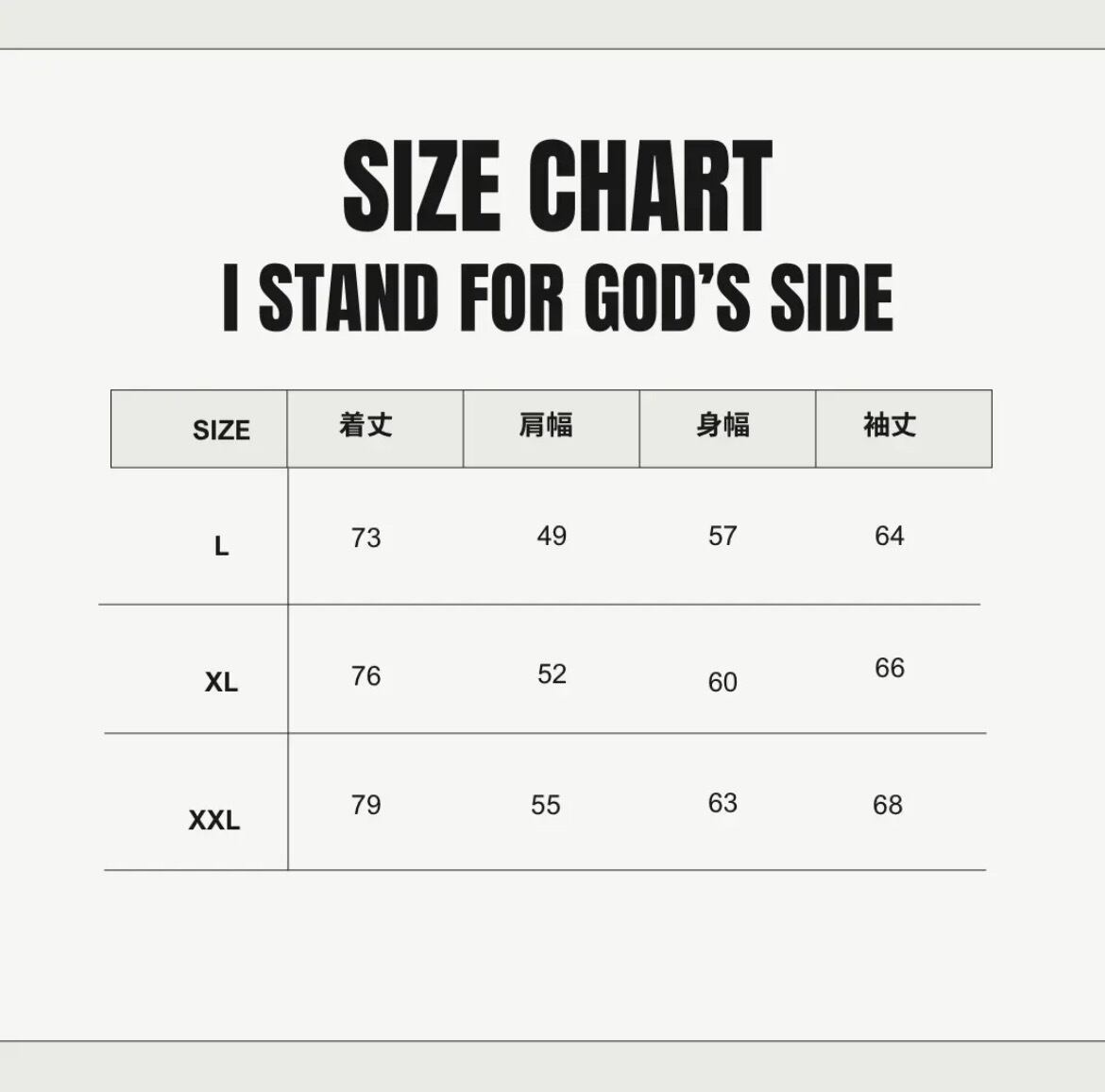Click the 57 cell in the L row
This screenshot has width=1105, height=1092.
(722, 536)
